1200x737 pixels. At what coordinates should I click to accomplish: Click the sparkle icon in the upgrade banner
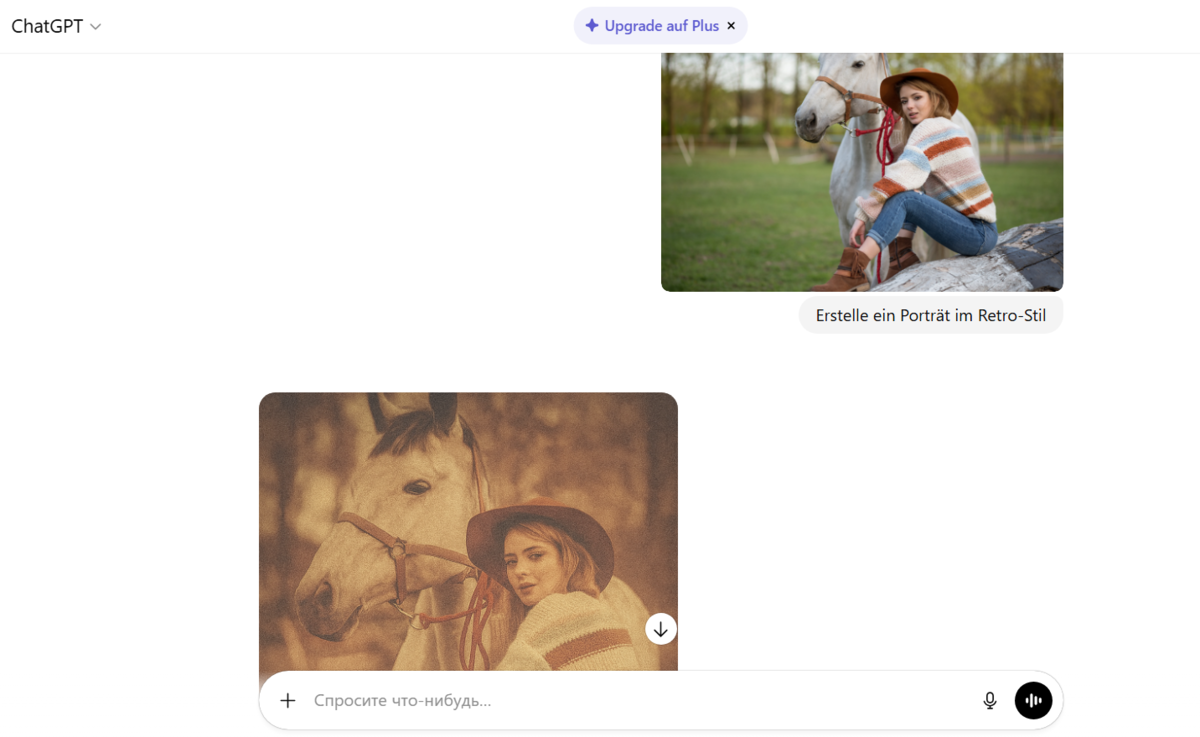(591, 25)
